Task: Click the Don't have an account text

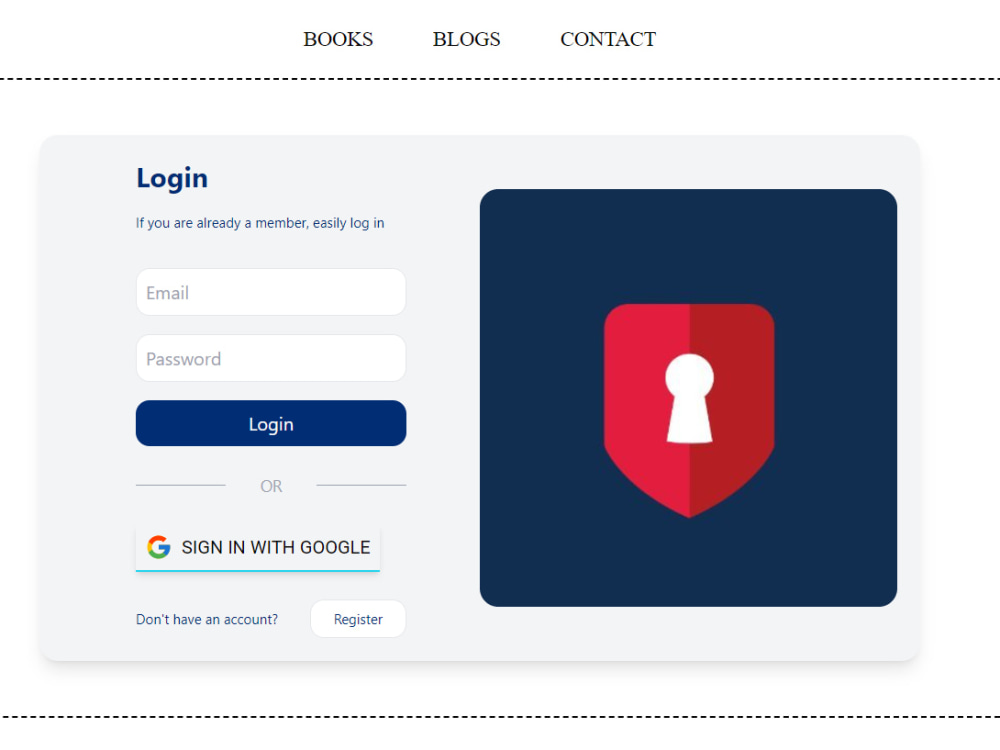Action: [207, 619]
